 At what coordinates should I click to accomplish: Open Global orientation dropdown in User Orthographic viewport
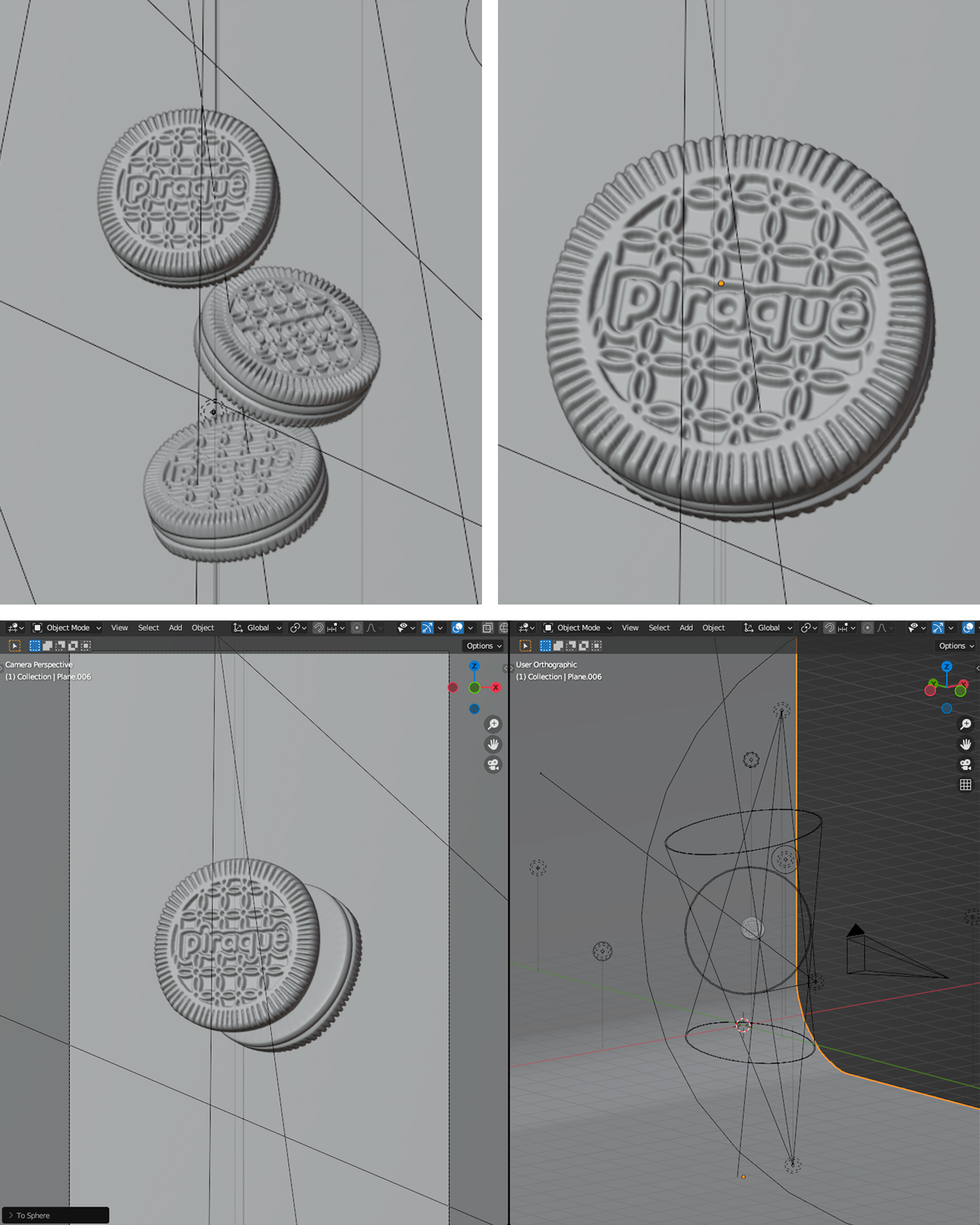tap(768, 628)
